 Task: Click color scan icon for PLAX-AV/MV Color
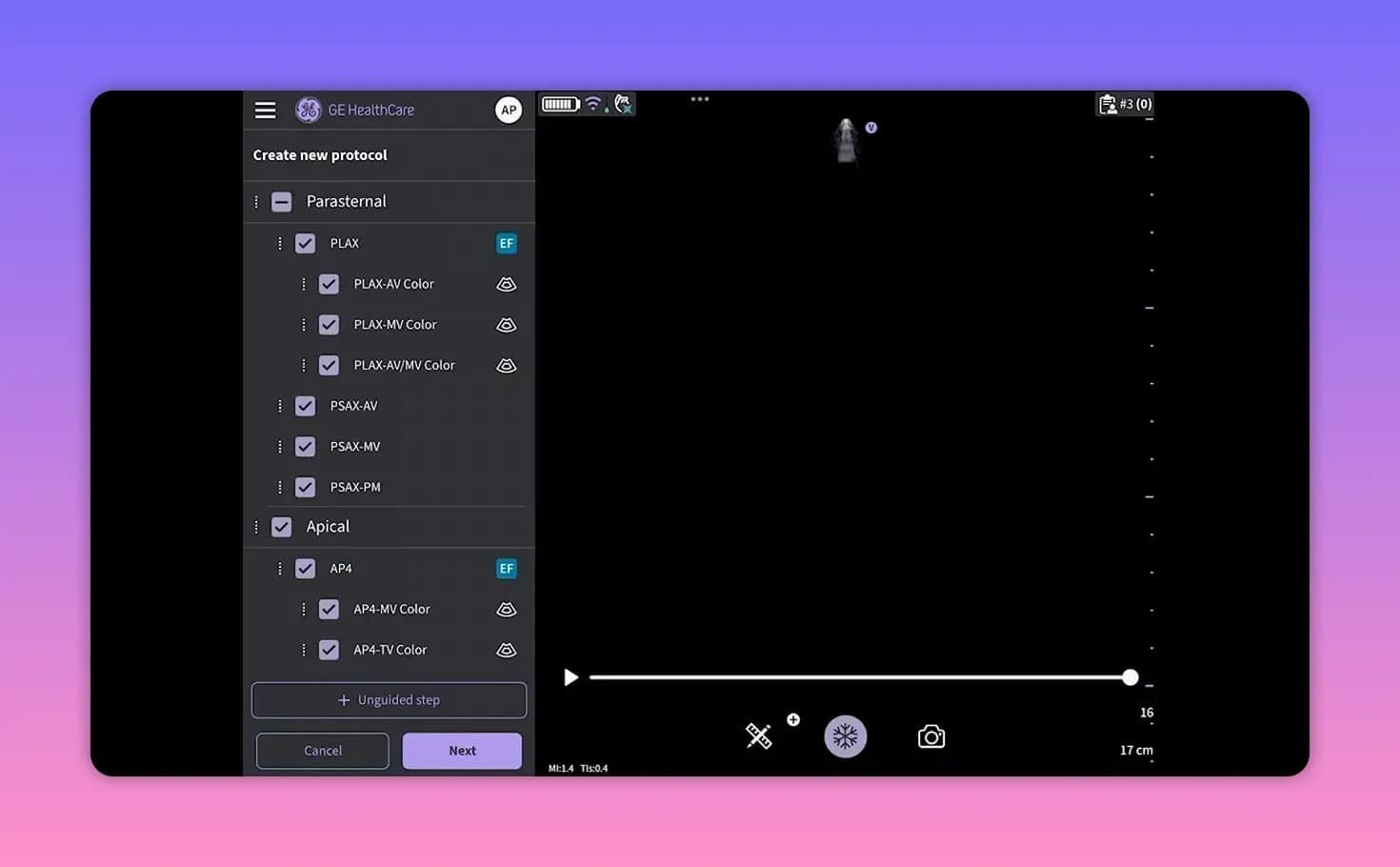tap(507, 366)
